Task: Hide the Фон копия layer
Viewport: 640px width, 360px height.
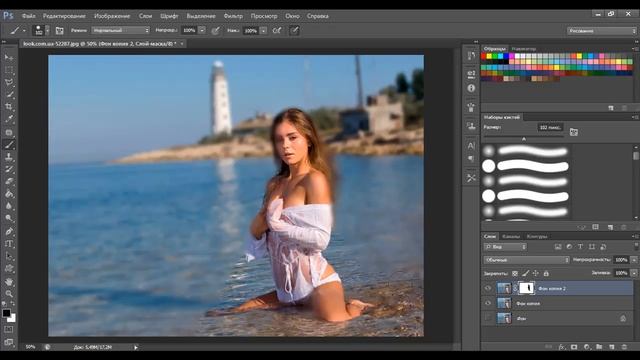Action: (x=488, y=303)
